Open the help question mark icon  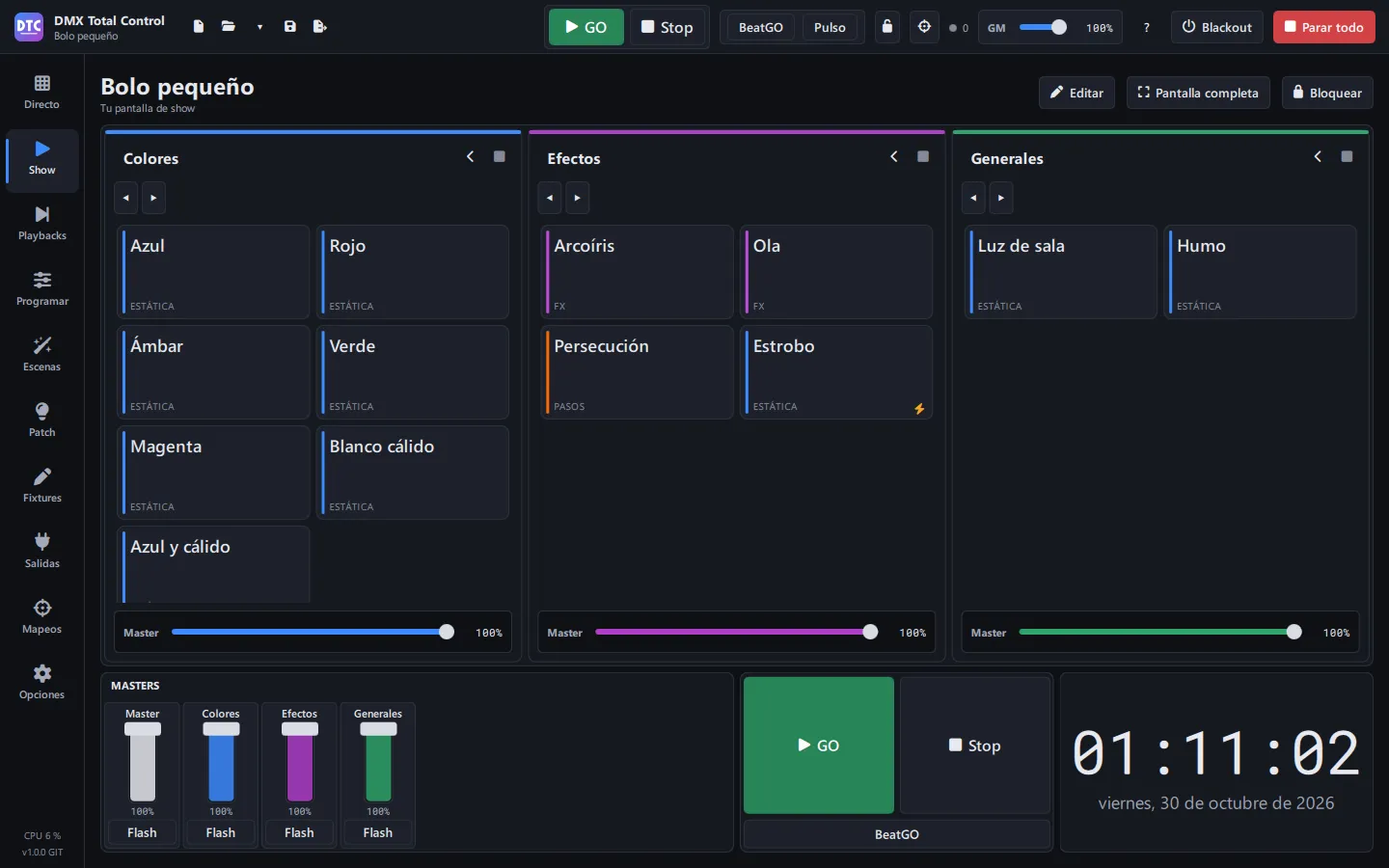1147,27
